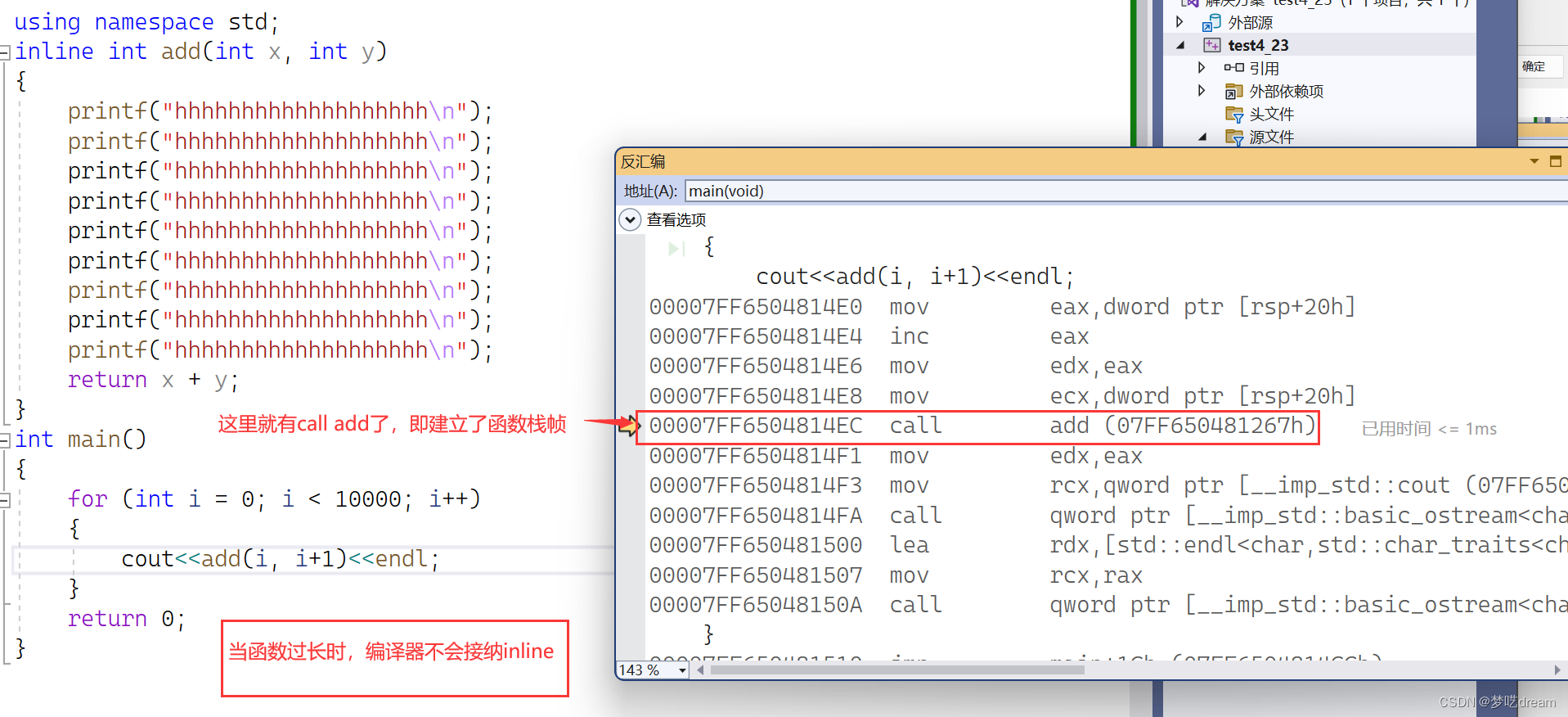Click 'return 0;' in the main function

click(127, 619)
